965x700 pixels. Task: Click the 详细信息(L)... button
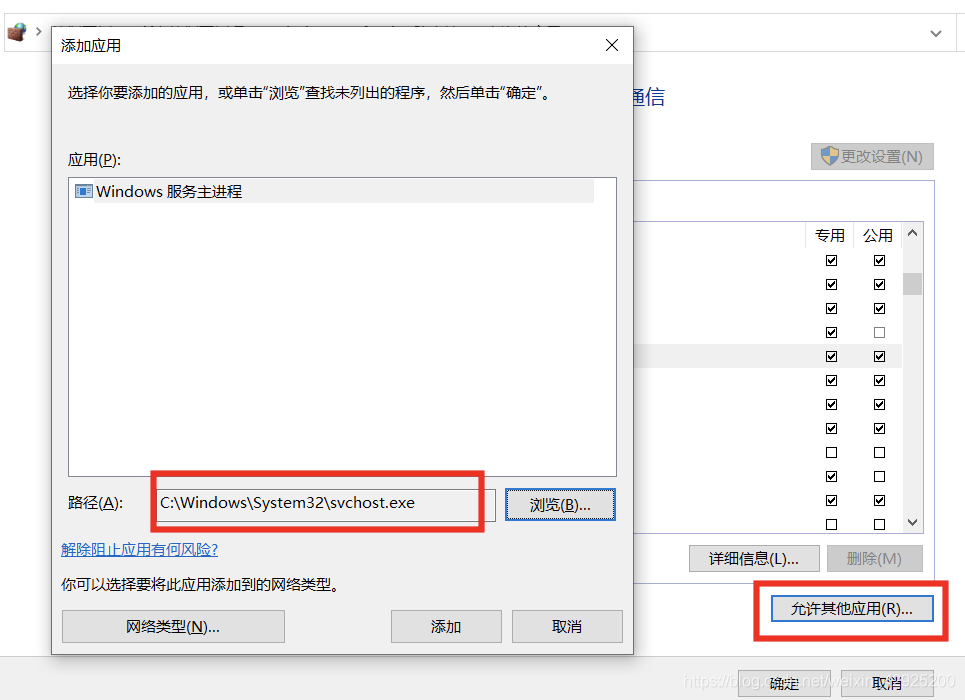pyautogui.click(x=754, y=558)
